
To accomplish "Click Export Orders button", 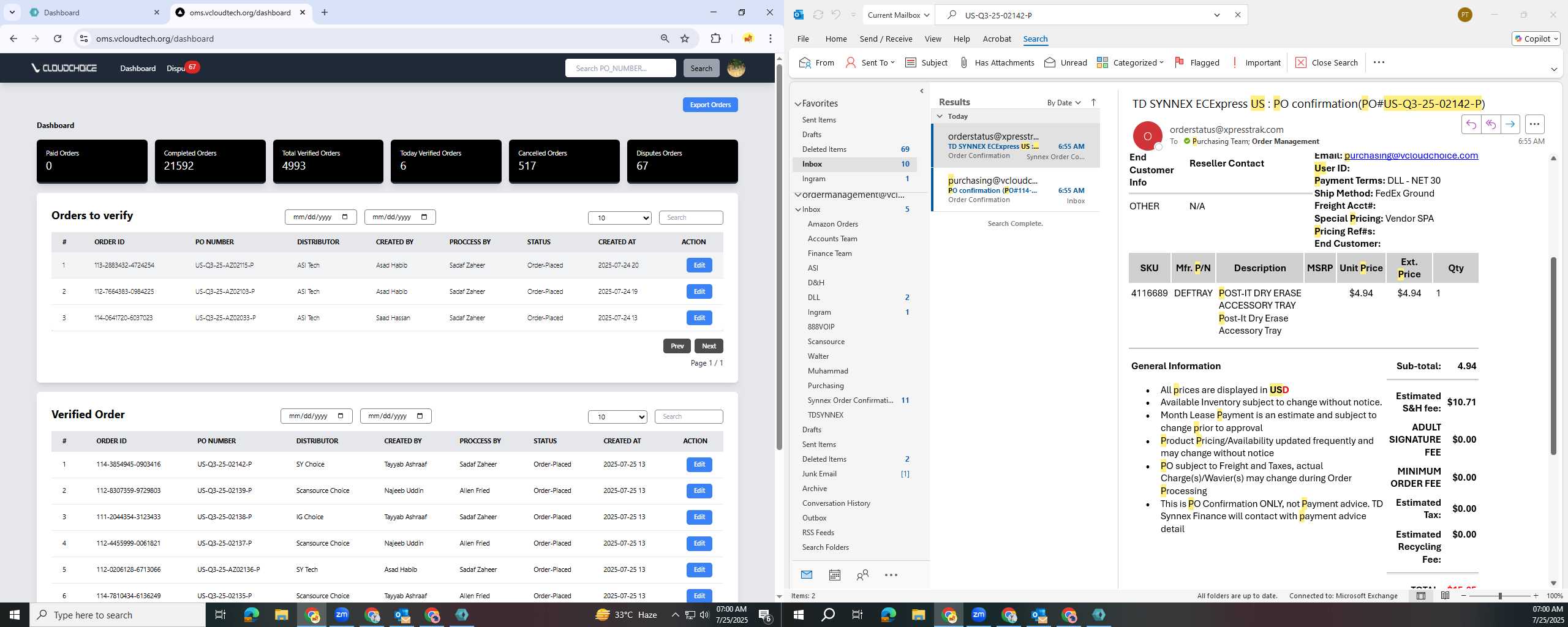I will [710, 105].
